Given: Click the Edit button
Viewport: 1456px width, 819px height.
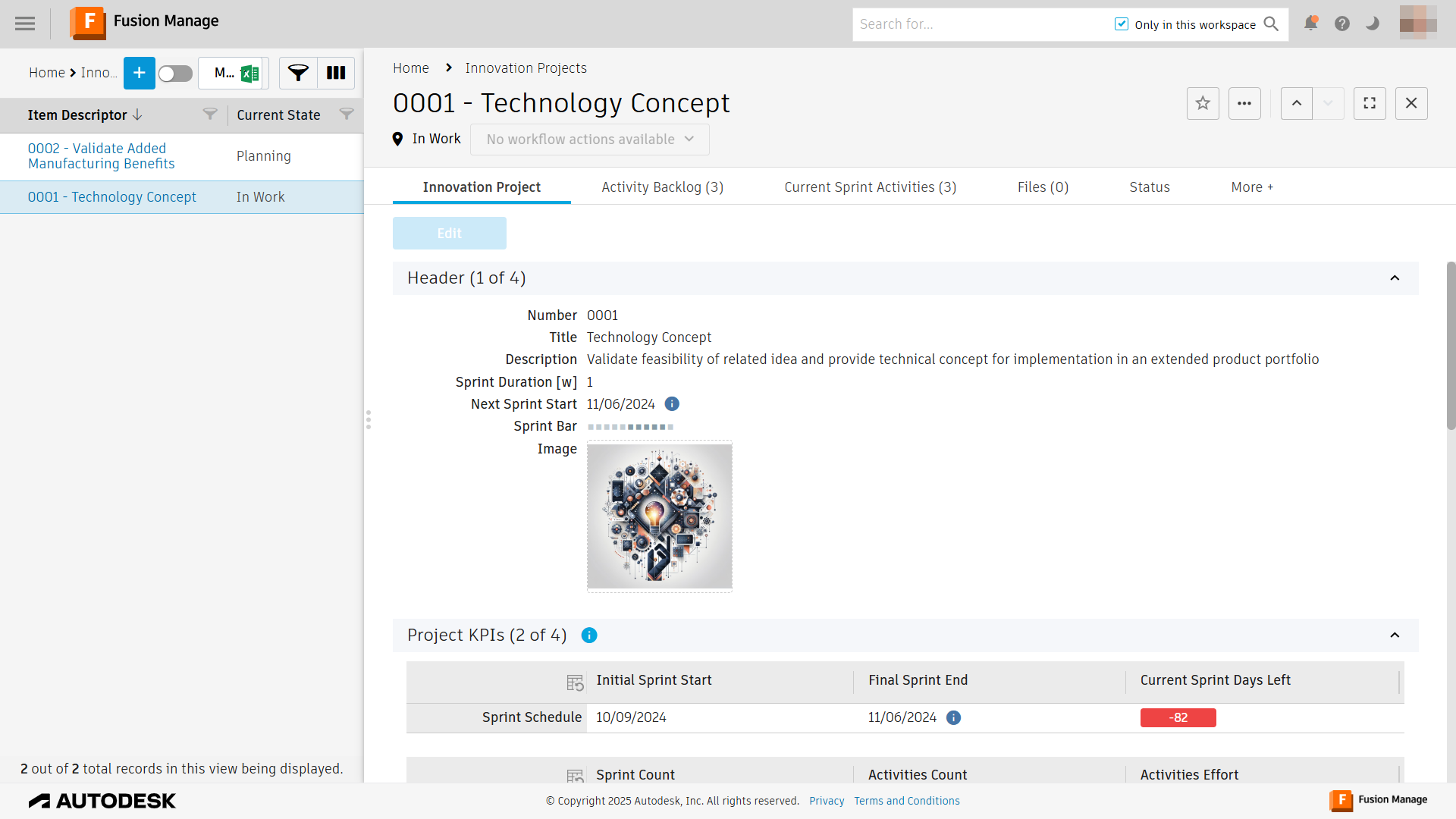Looking at the screenshot, I should tap(449, 234).
